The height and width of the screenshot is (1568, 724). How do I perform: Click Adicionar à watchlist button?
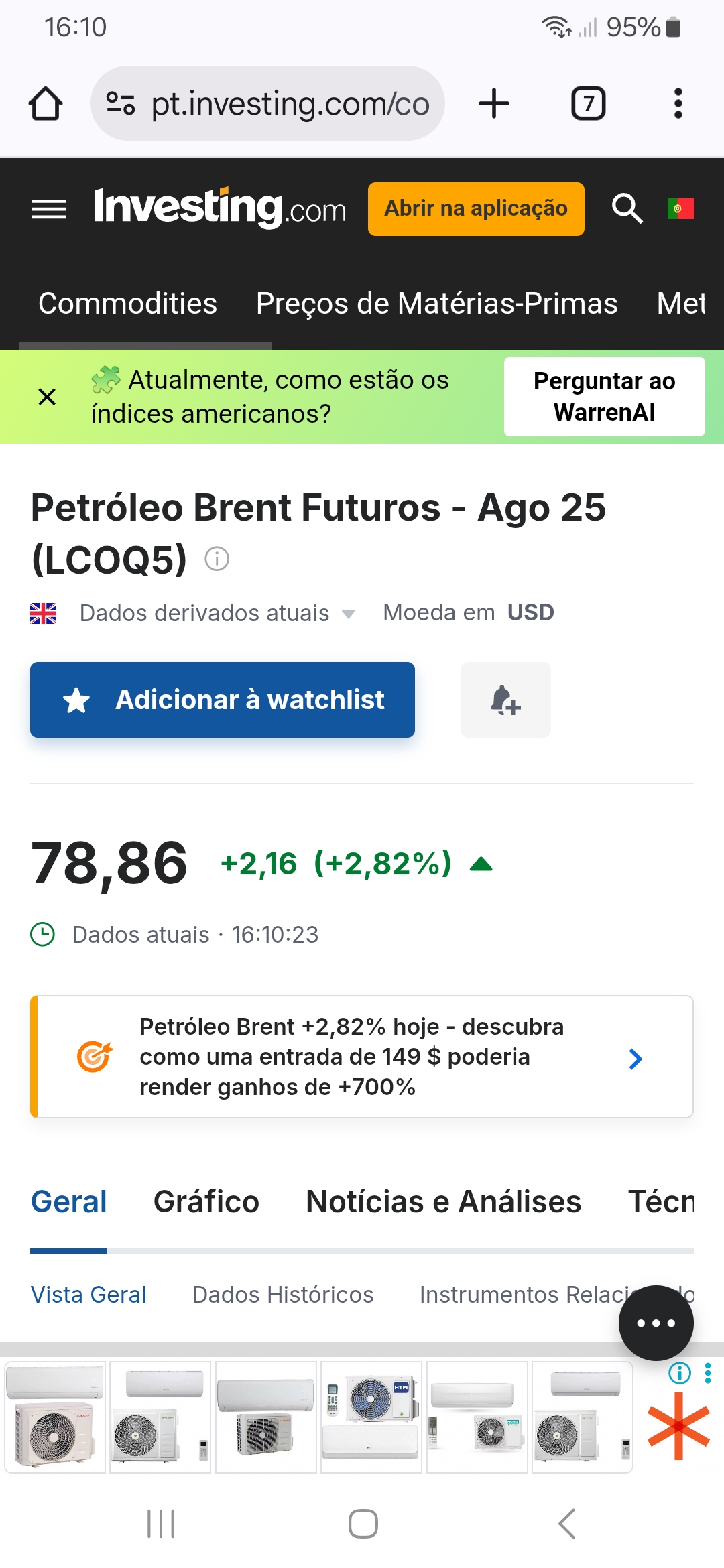pyautogui.click(x=223, y=700)
